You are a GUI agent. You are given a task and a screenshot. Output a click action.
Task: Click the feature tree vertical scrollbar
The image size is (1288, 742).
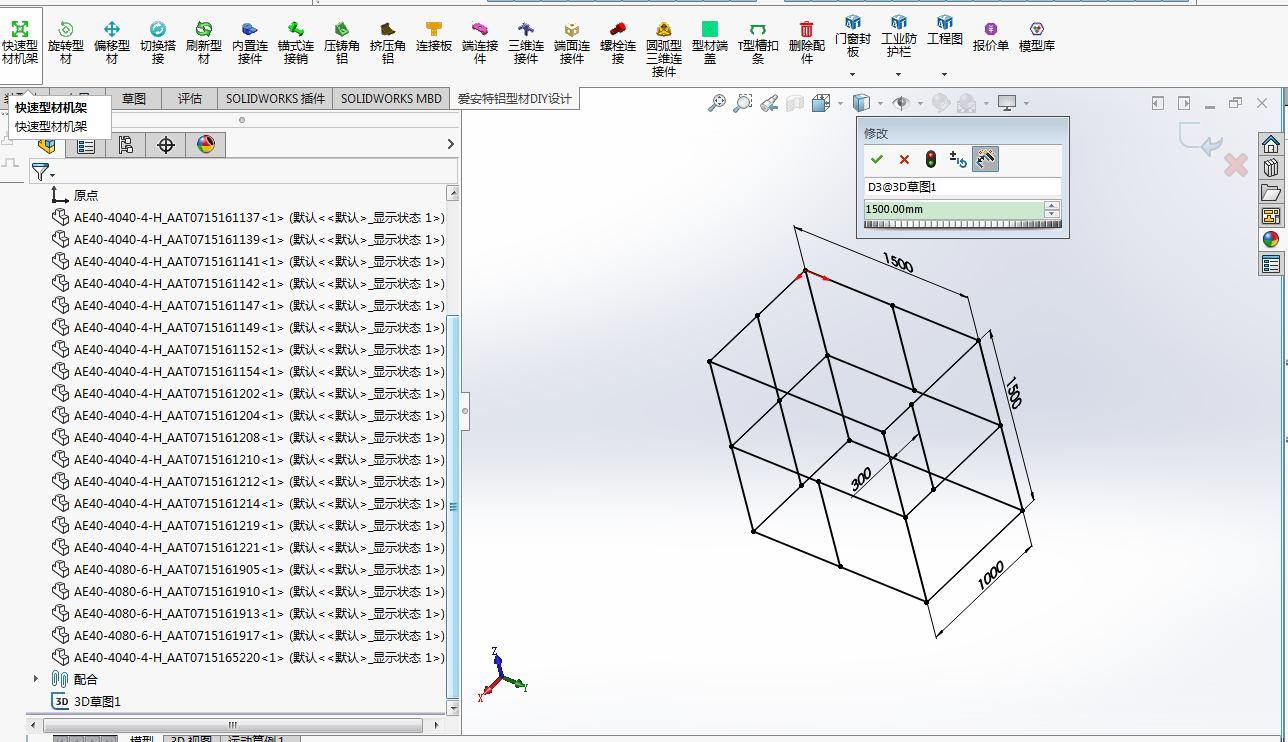coord(453,508)
